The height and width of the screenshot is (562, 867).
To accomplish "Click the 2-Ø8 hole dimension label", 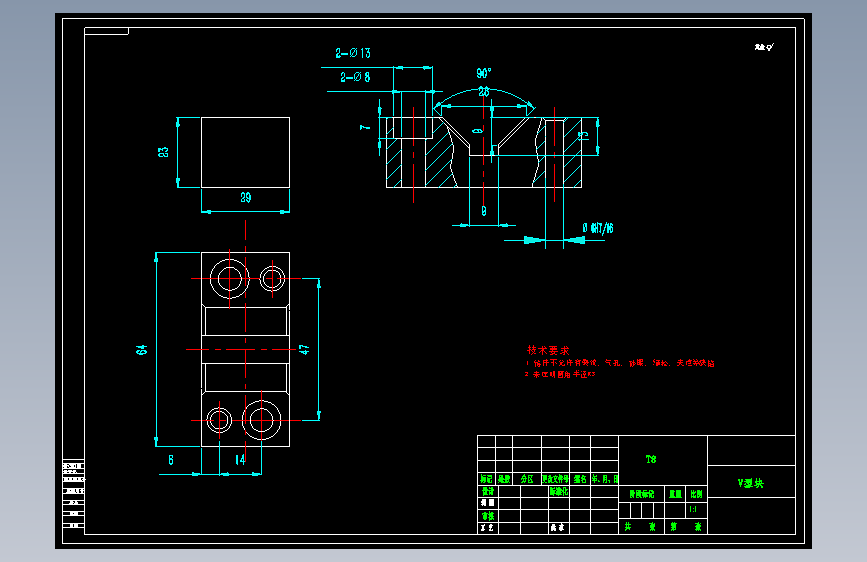I will click(355, 77).
